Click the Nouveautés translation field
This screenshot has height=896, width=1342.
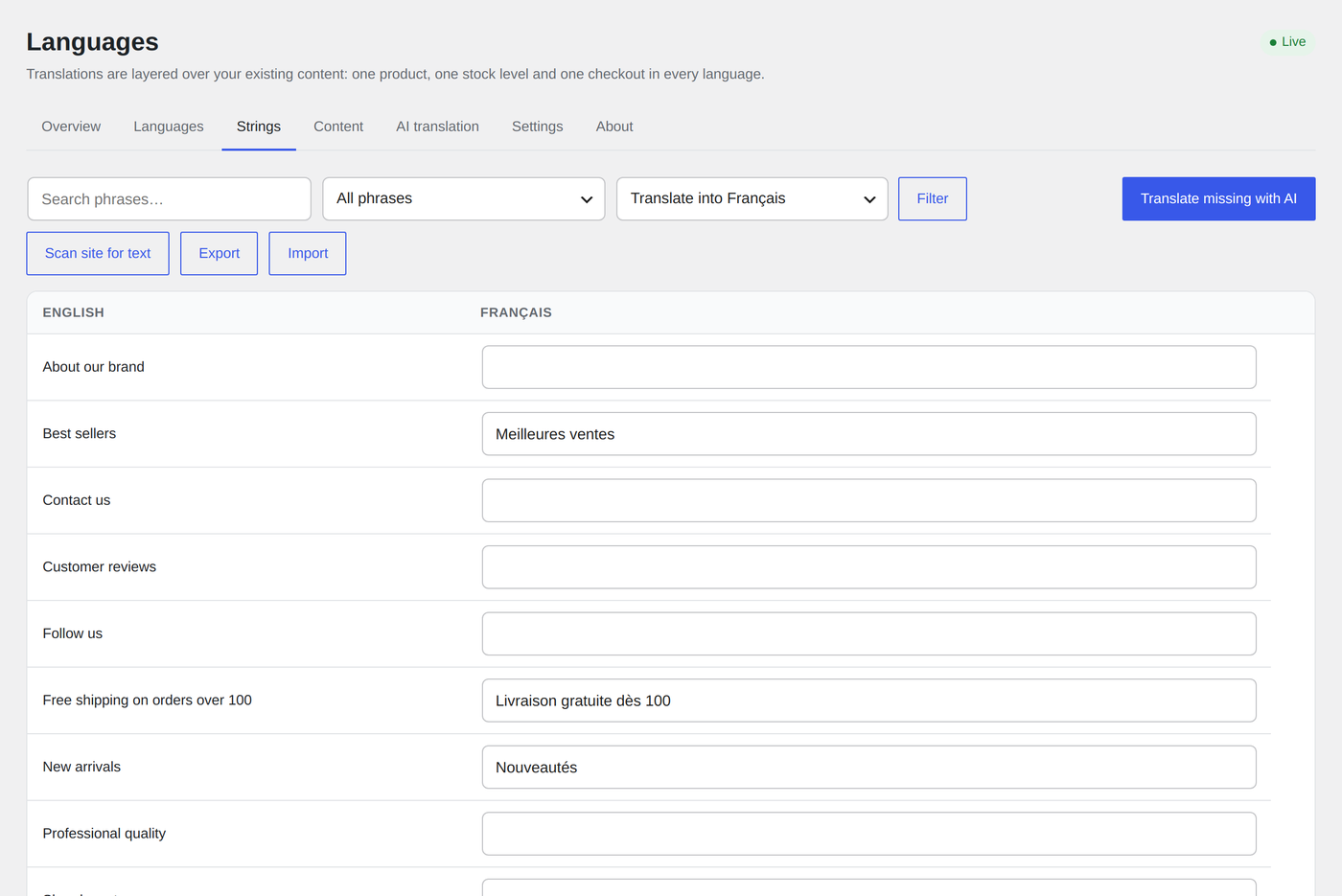tap(868, 768)
